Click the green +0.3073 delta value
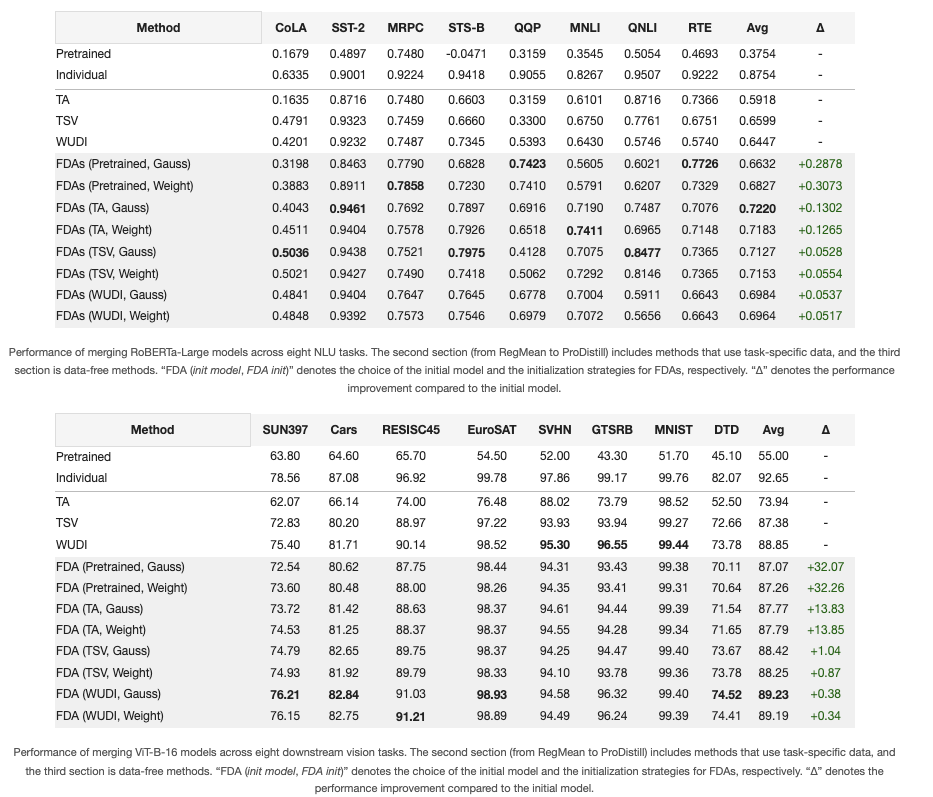933x797 pixels. coord(820,186)
